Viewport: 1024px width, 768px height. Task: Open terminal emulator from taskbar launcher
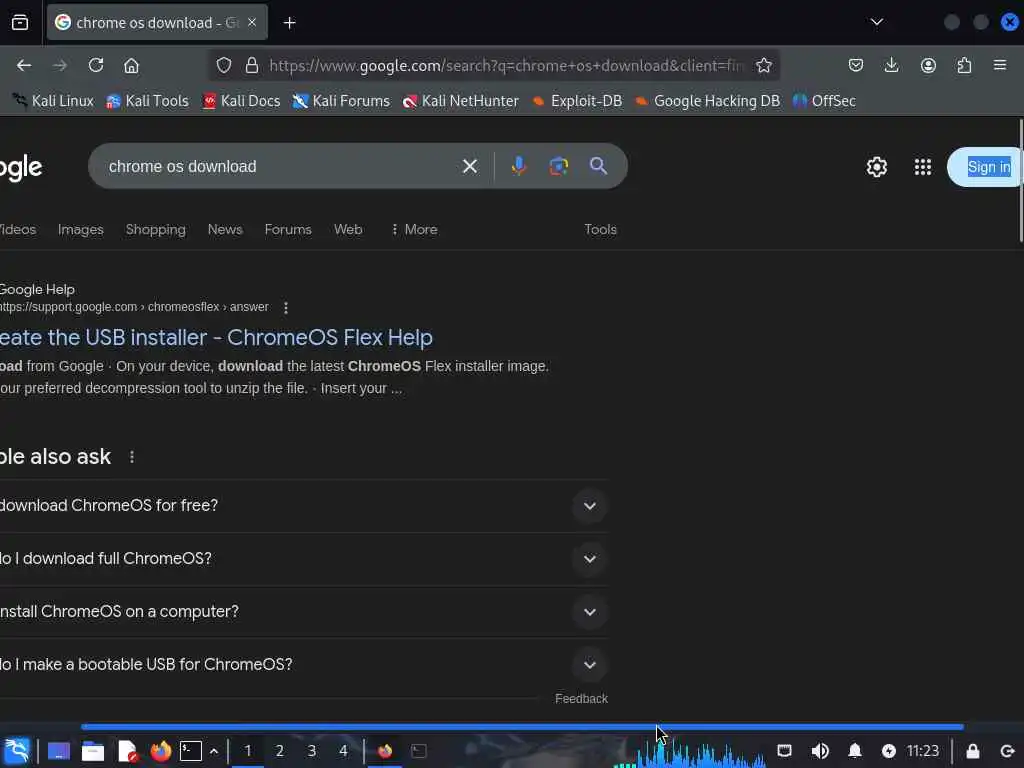[x=191, y=751]
